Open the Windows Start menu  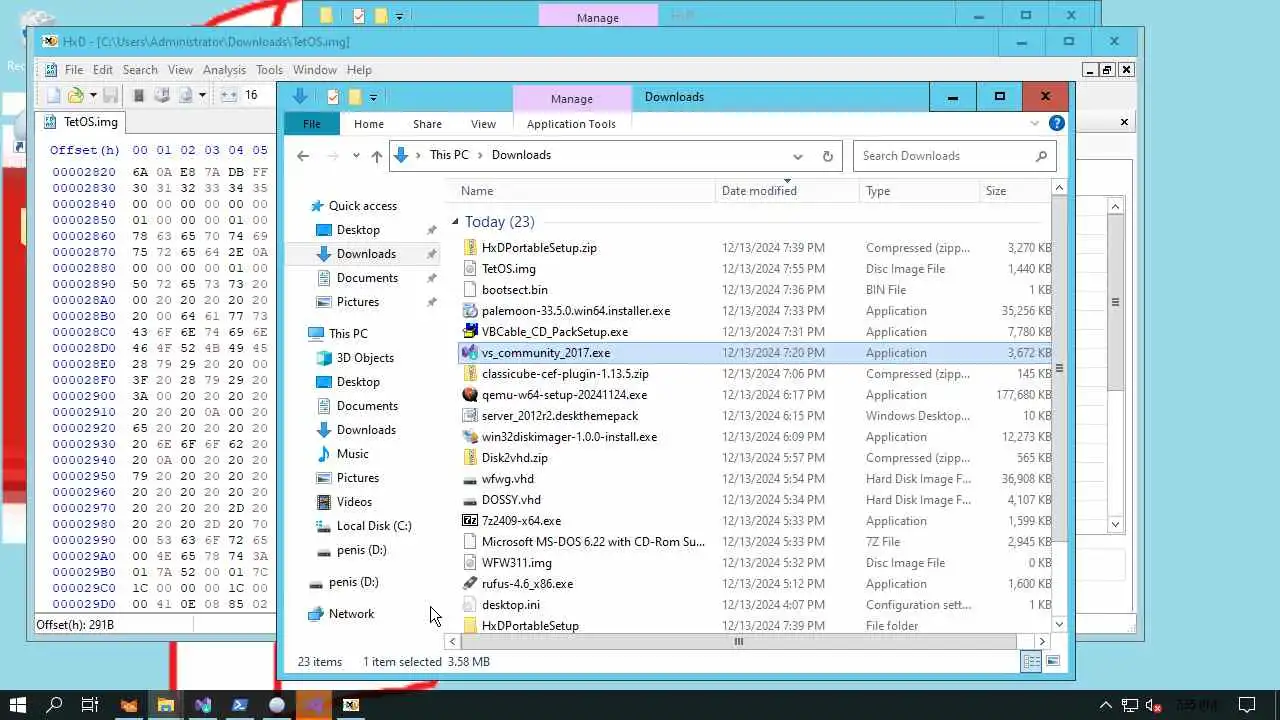pyautogui.click(x=18, y=705)
